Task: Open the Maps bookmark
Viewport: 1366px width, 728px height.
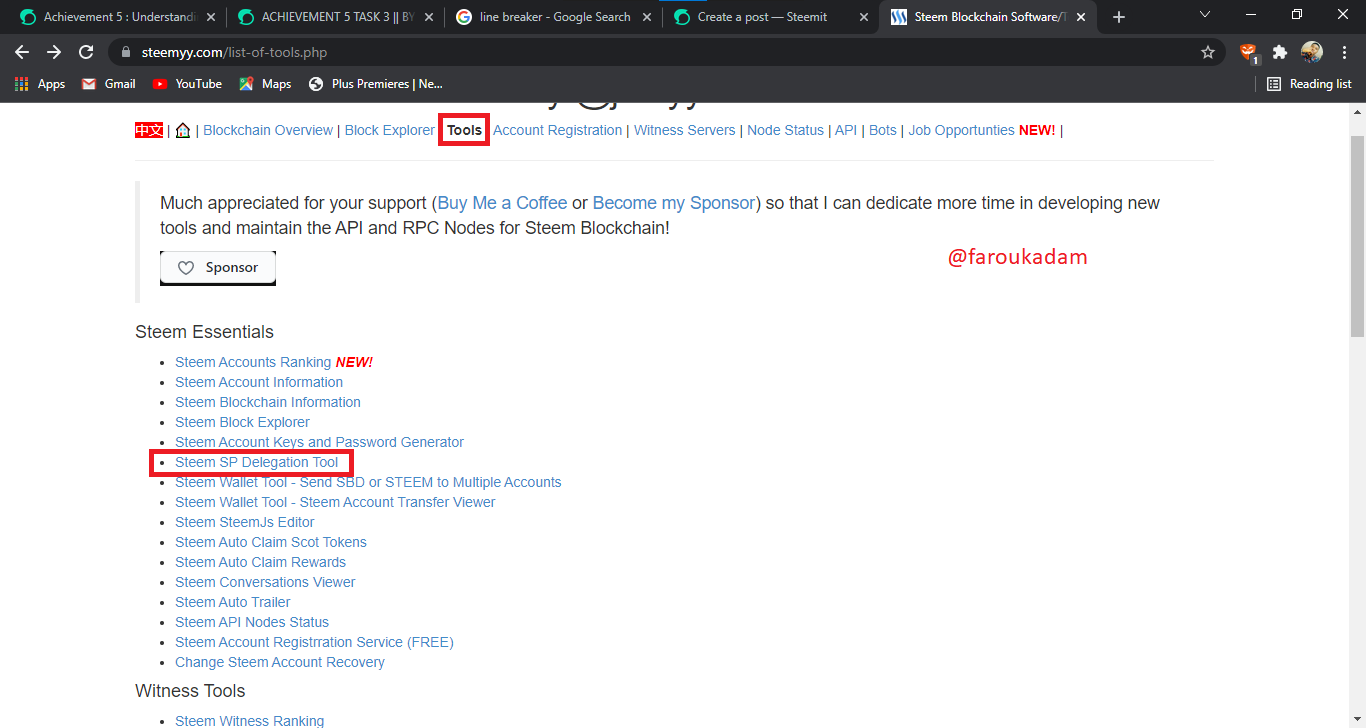Action: click(265, 84)
